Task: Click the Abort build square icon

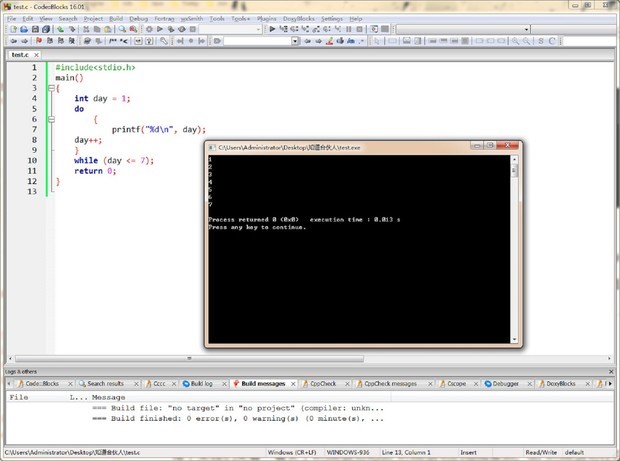Action: (x=193, y=29)
